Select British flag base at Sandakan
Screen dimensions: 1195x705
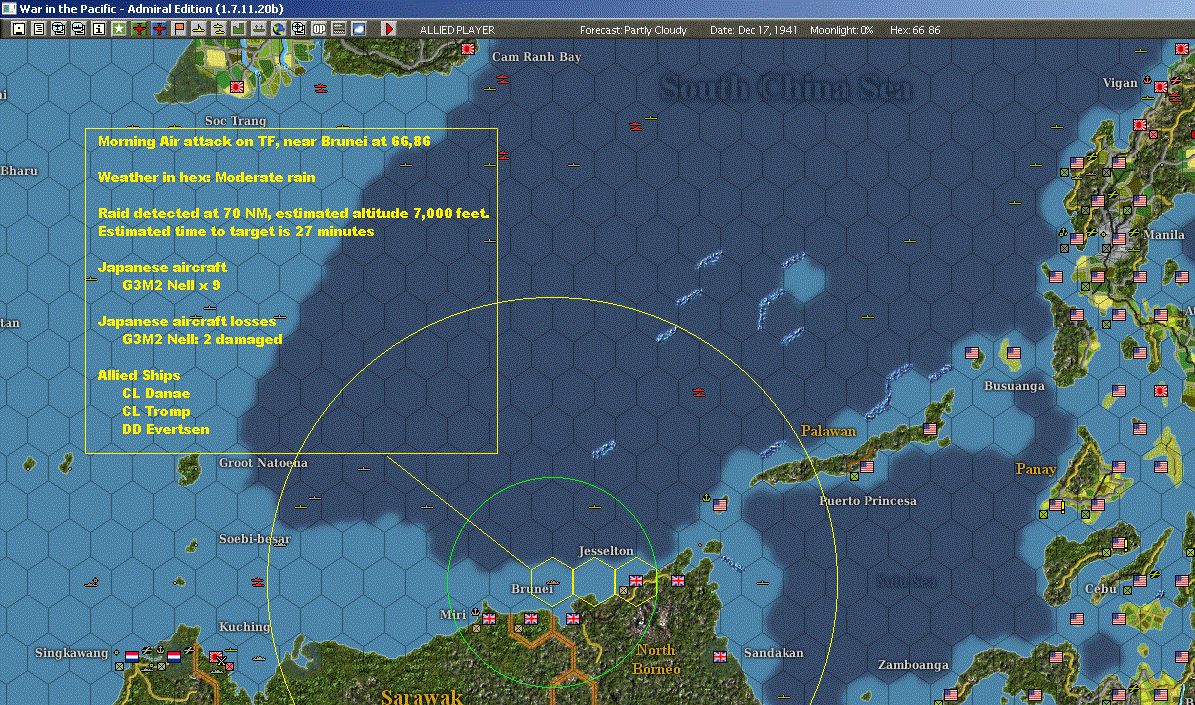pos(719,656)
